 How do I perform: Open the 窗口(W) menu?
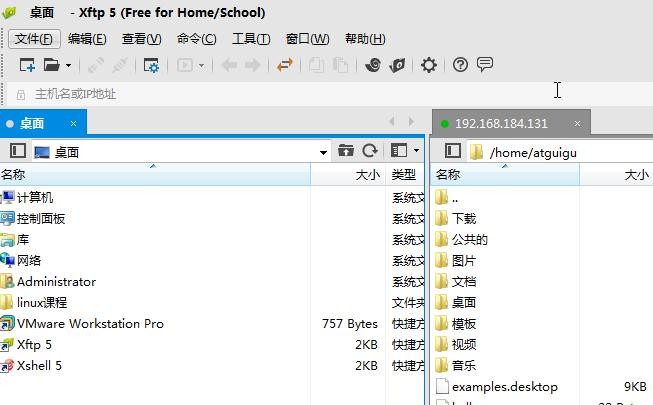point(307,39)
